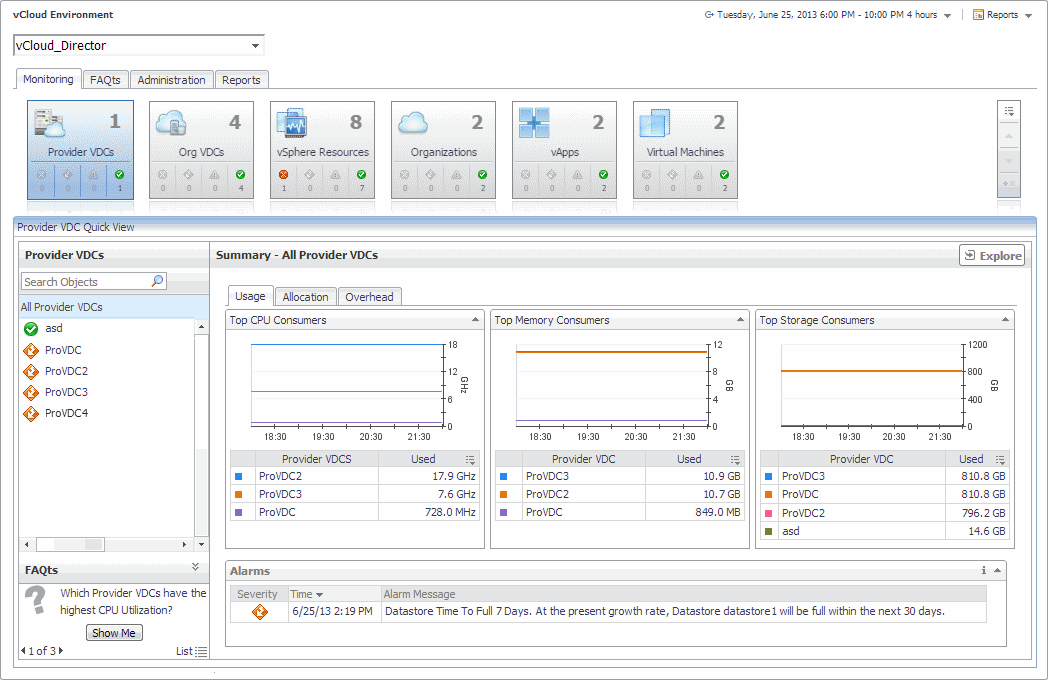Collapse the Top CPU Consumers panel
Viewport: 1048px width, 680px height.
(x=475, y=320)
